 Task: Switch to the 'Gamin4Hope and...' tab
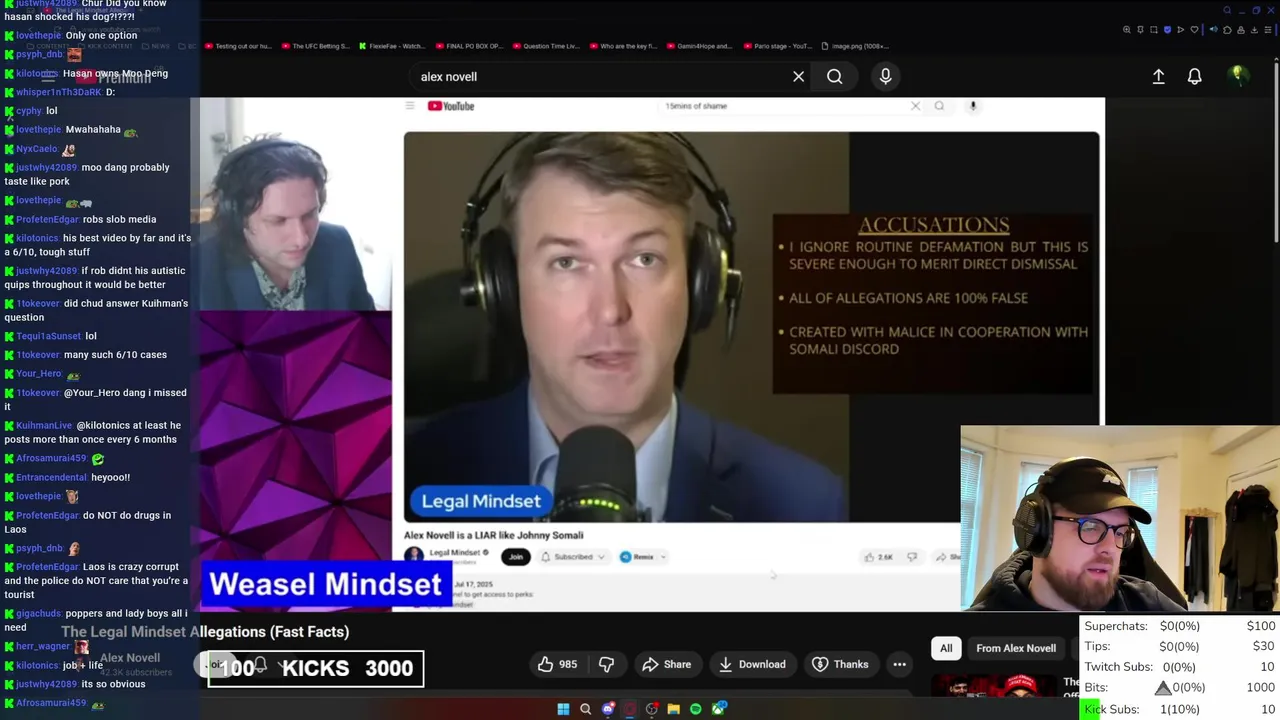699,46
